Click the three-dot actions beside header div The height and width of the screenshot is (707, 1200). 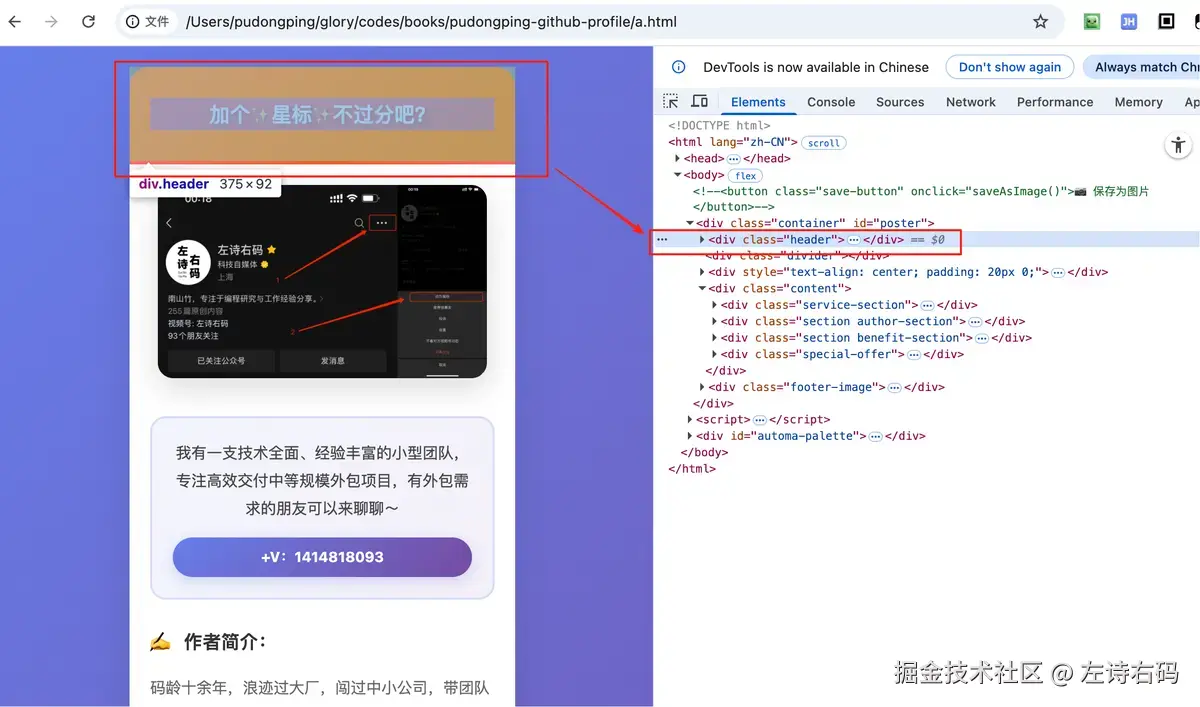pos(661,240)
